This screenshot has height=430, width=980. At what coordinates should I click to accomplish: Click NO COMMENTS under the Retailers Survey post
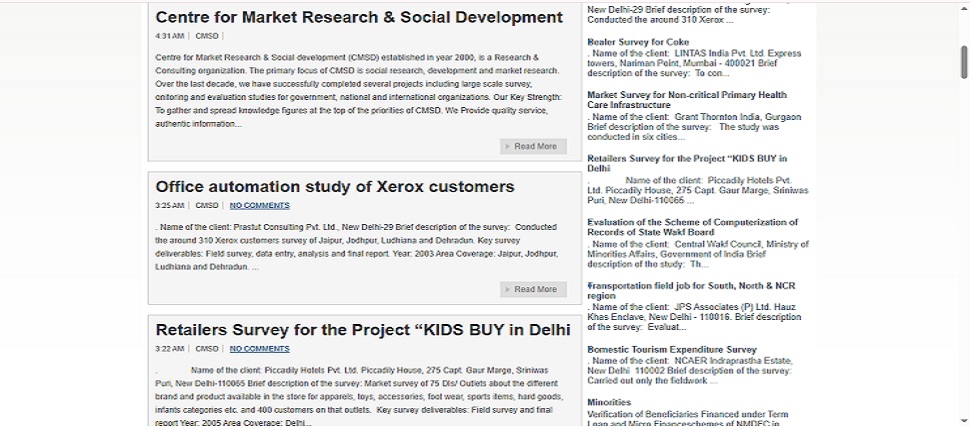point(259,349)
